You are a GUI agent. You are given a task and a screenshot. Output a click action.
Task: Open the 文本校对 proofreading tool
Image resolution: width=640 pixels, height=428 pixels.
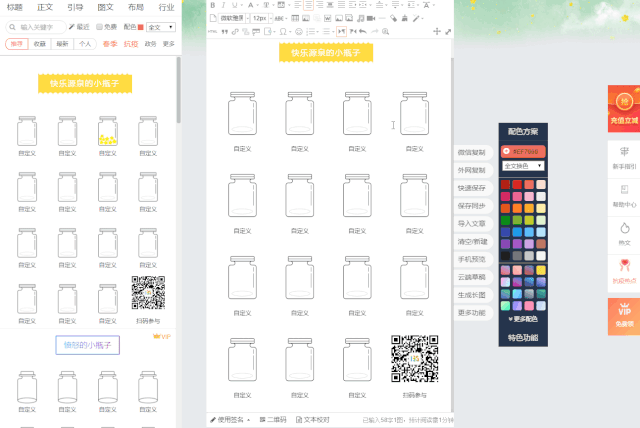[x=314, y=420]
